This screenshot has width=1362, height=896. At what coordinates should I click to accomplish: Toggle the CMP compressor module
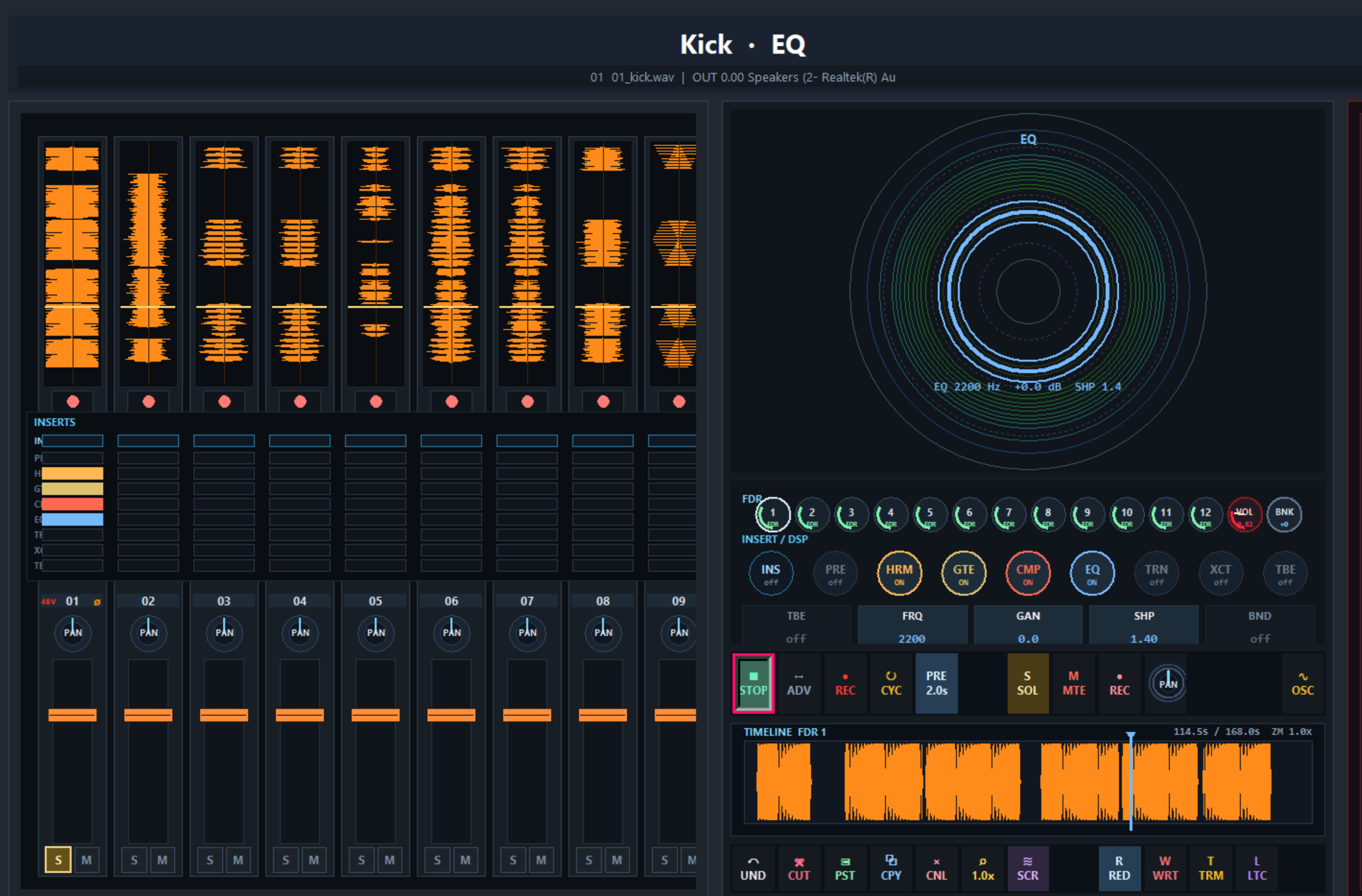[1028, 573]
